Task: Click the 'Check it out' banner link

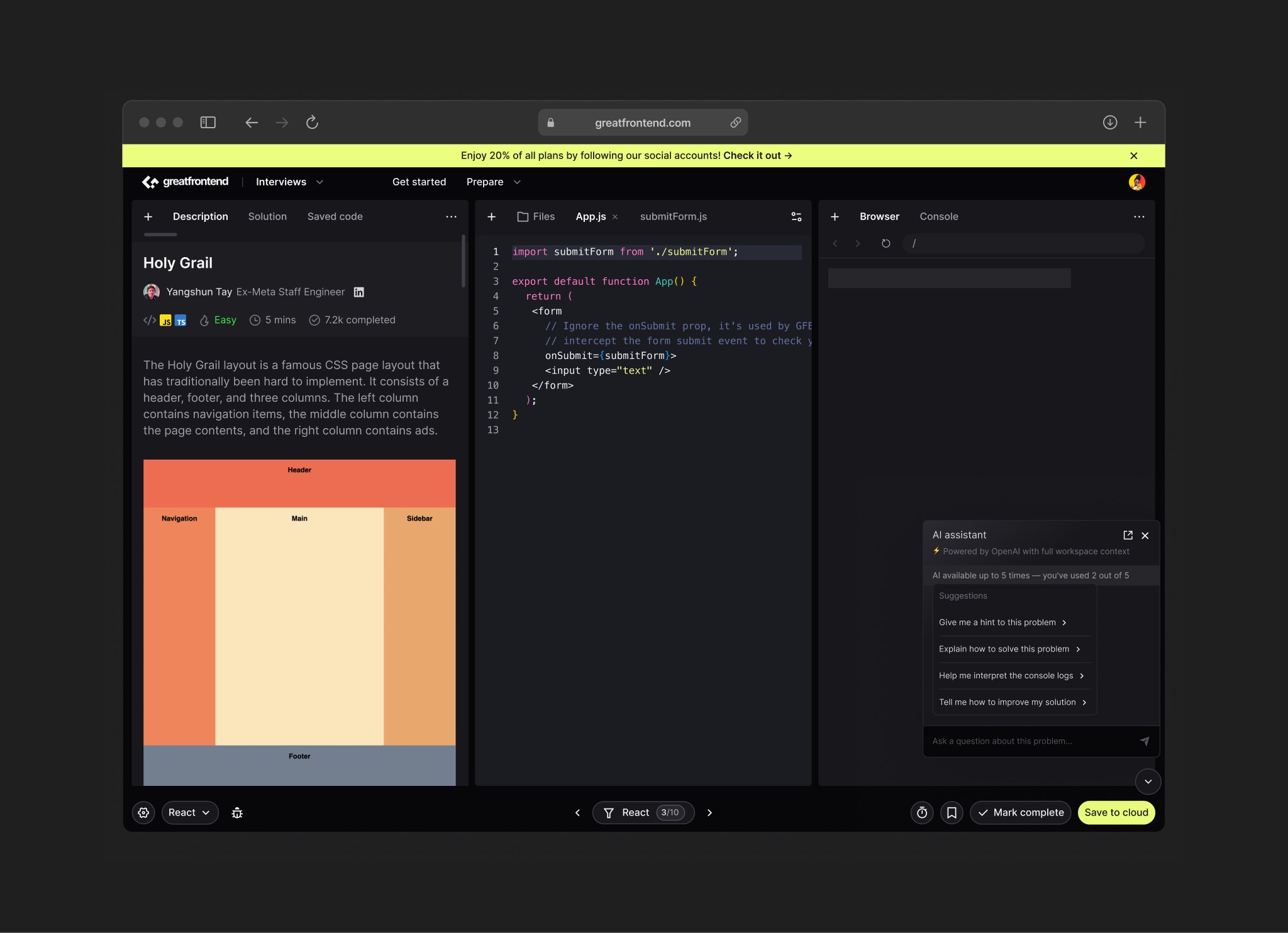Action: [x=757, y=156]
